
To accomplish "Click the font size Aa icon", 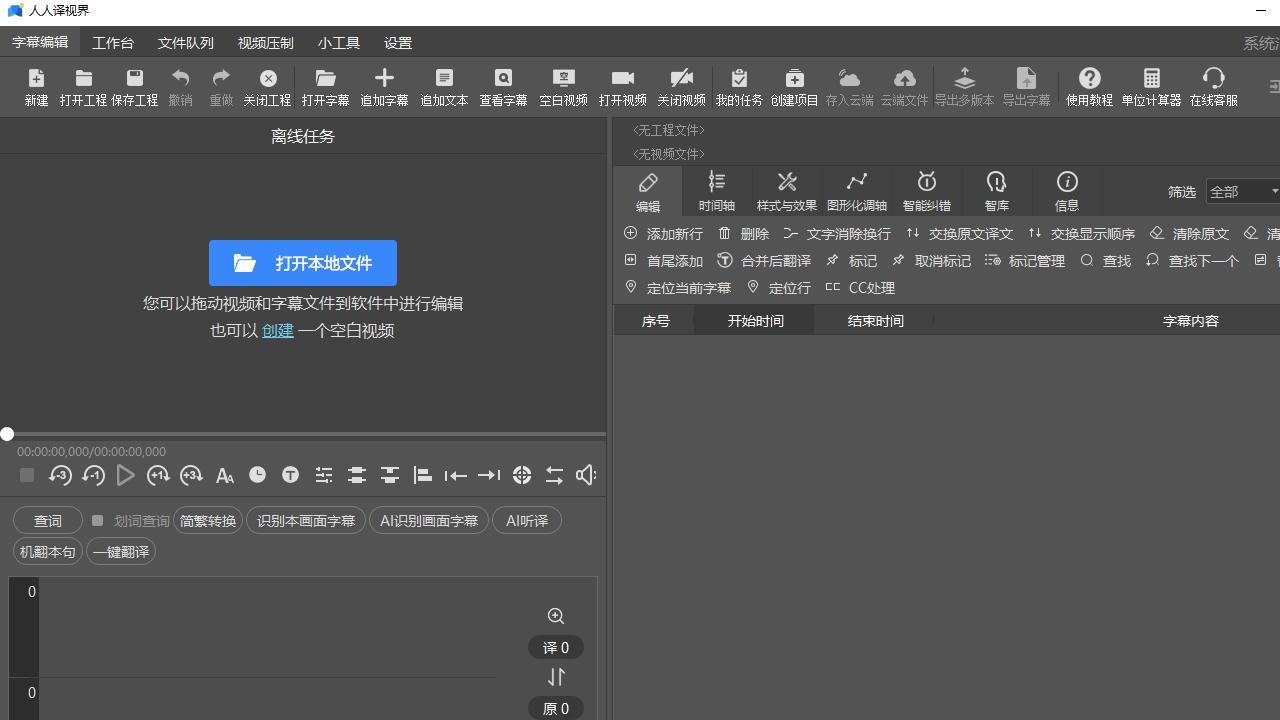I will click(x=224, y=475).
